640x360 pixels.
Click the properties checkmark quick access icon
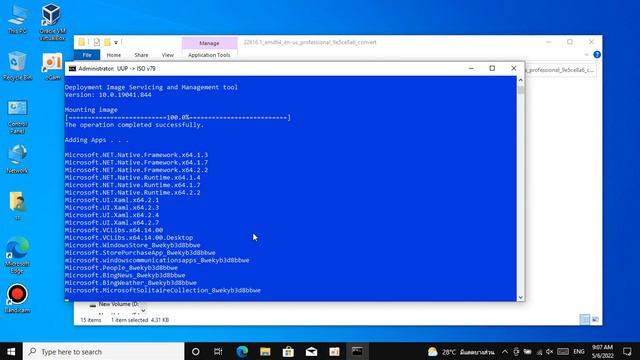(97, 42)
